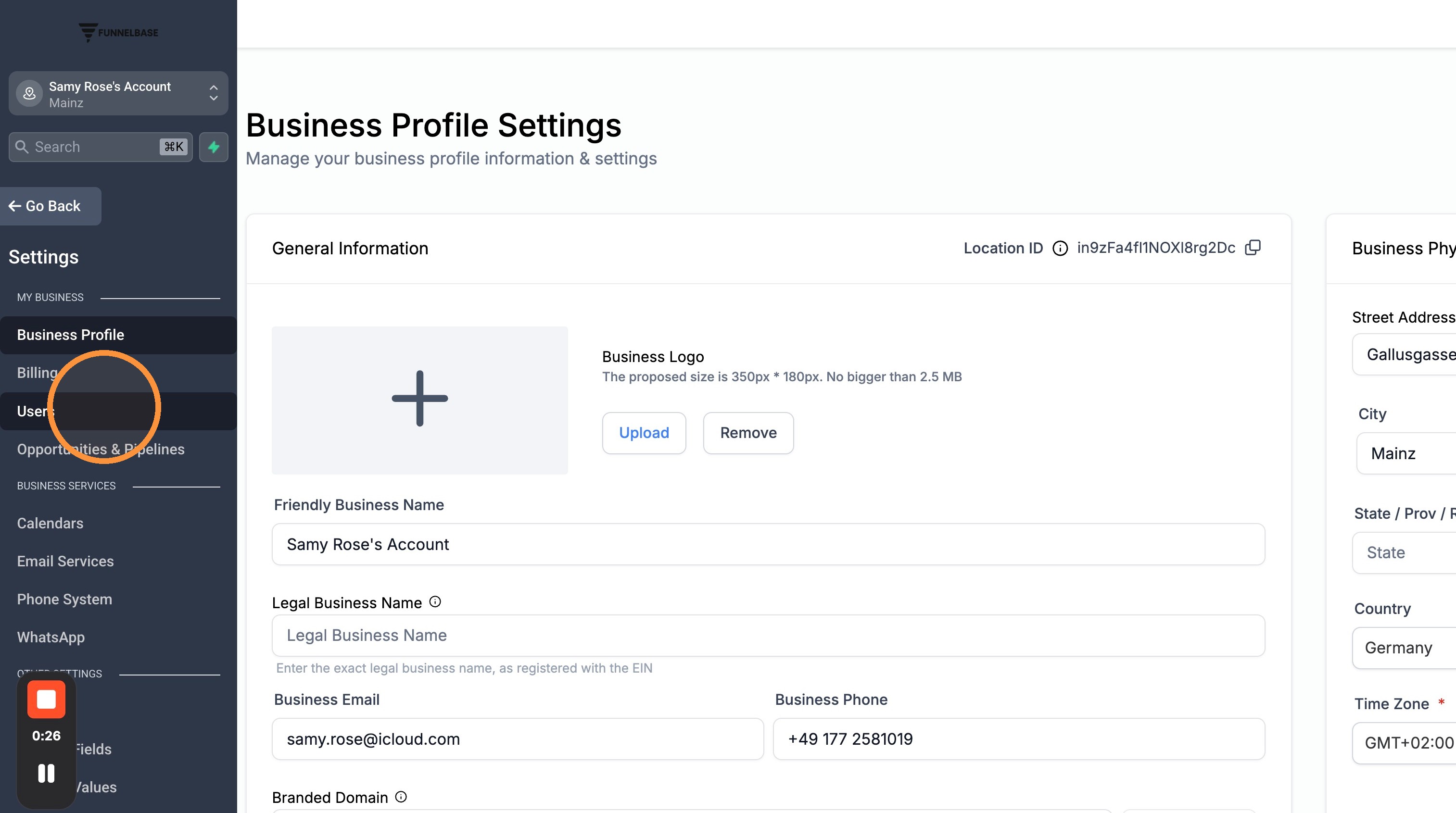Image resolution: width=1456 pixels, height=813 pixels.
Task: Click the Upload logo button
Action: click(x=645, y=433)
